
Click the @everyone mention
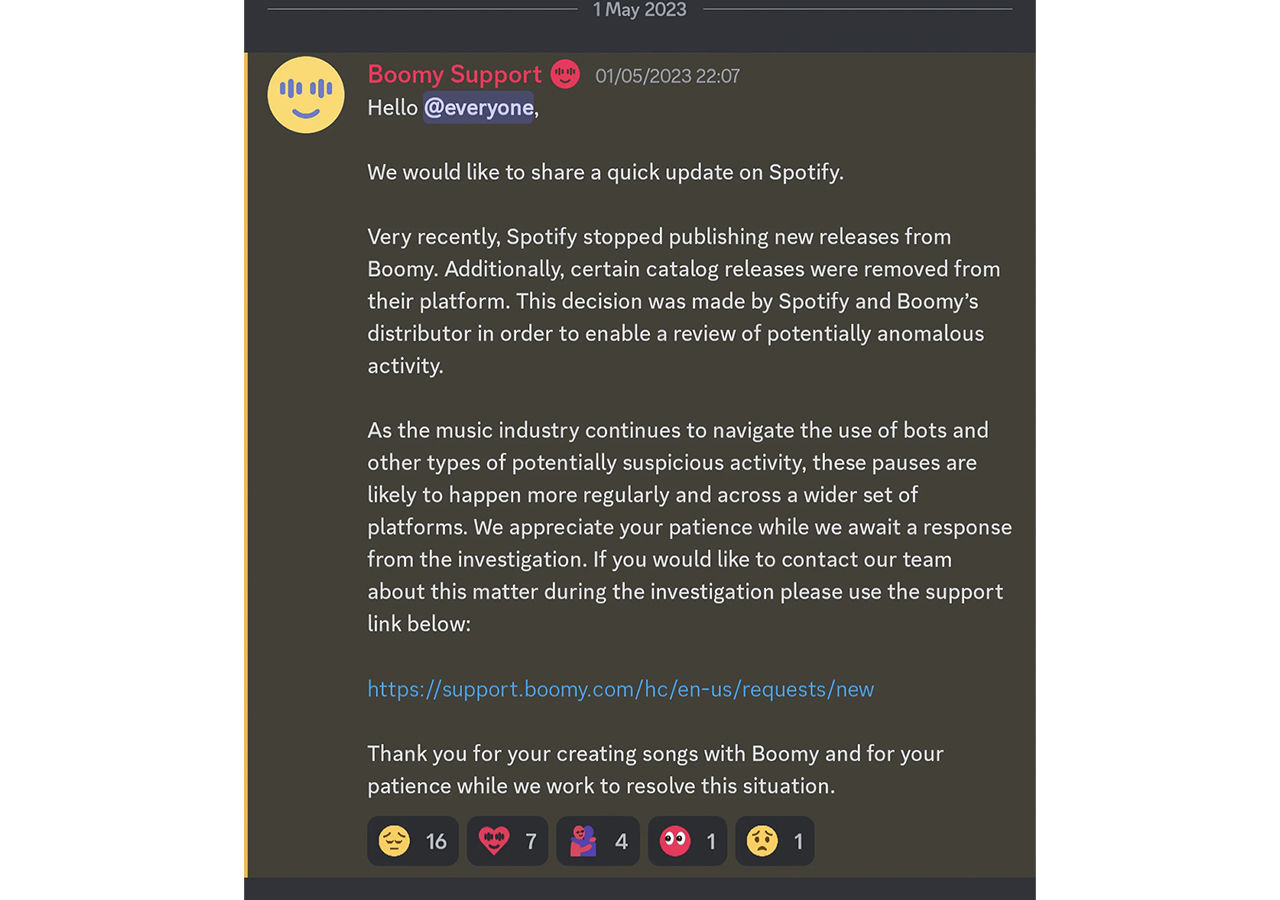[x=478, y=108]
